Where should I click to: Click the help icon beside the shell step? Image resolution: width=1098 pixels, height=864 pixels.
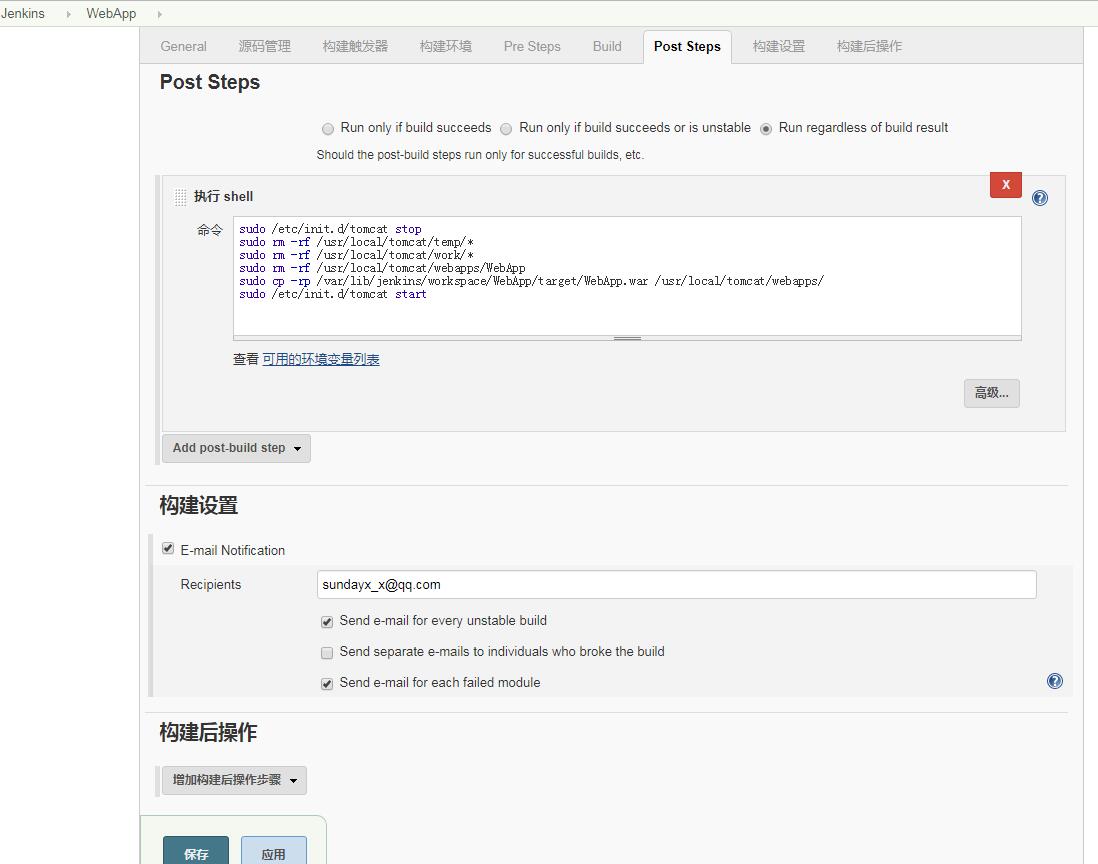point(1040,198)
